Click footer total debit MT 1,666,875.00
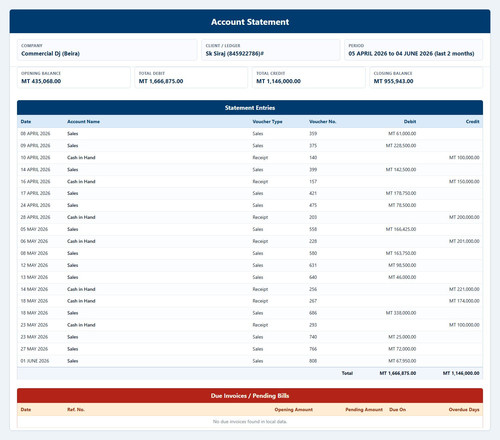The height and width of the screenshot is (440, 500). pos(398,373)
